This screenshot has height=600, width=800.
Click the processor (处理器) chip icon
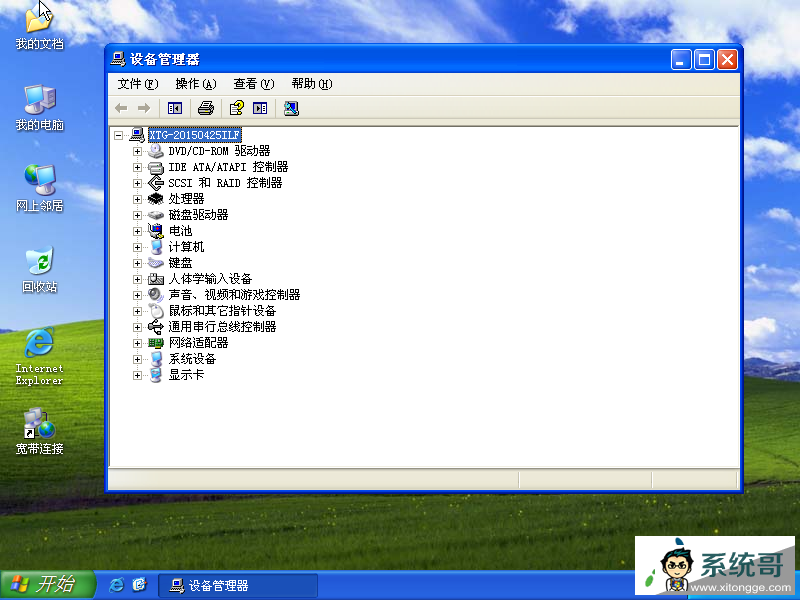click(156, 199)
